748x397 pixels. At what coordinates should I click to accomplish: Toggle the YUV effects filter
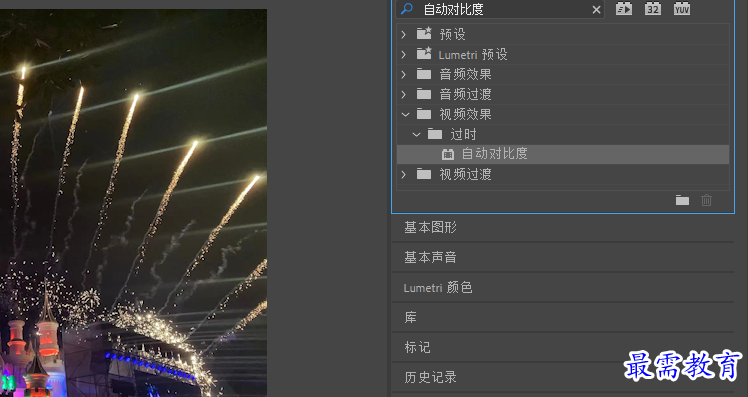point(682,9)
